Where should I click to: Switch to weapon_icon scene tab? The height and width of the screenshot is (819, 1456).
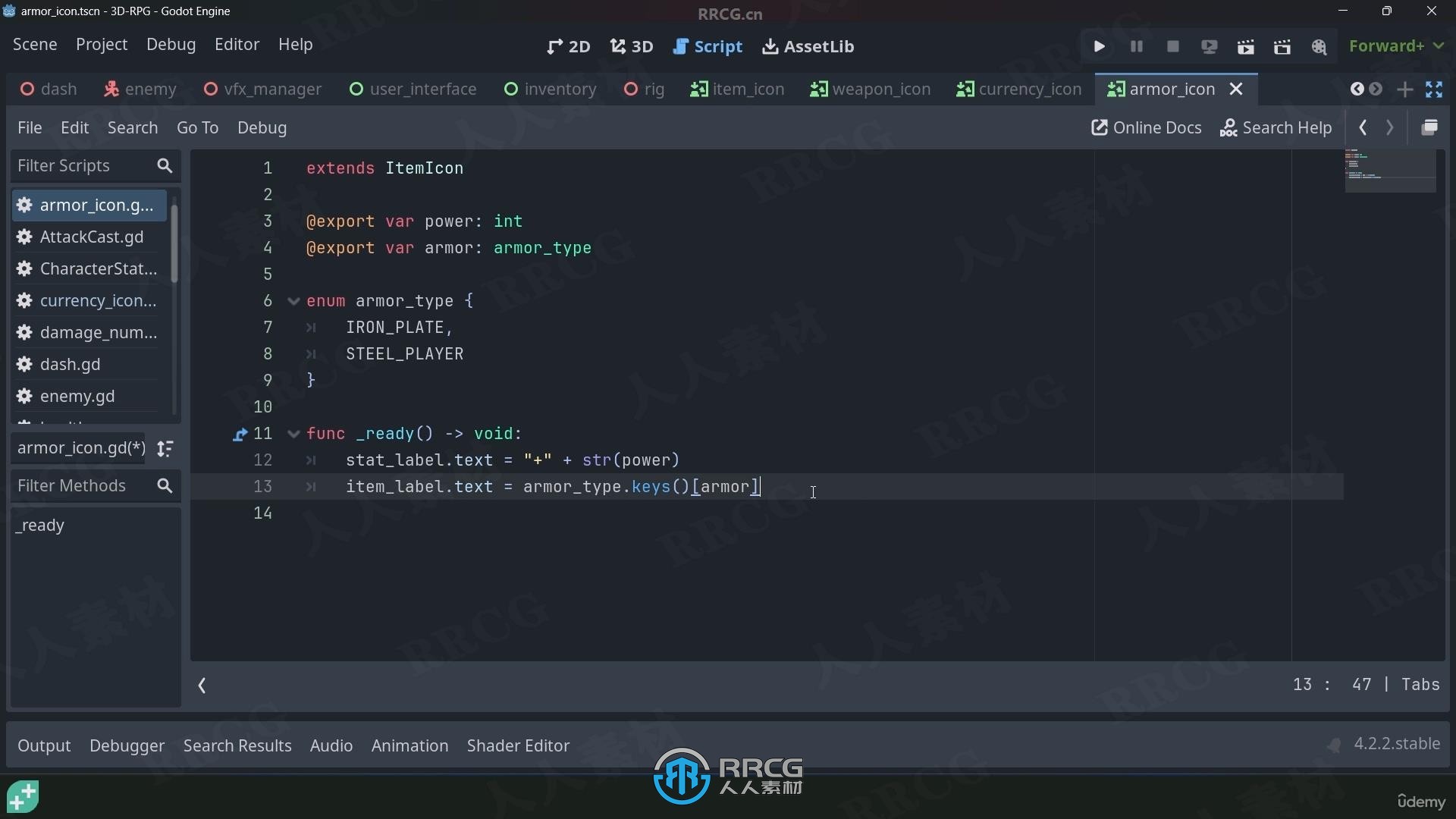(871, 89)
